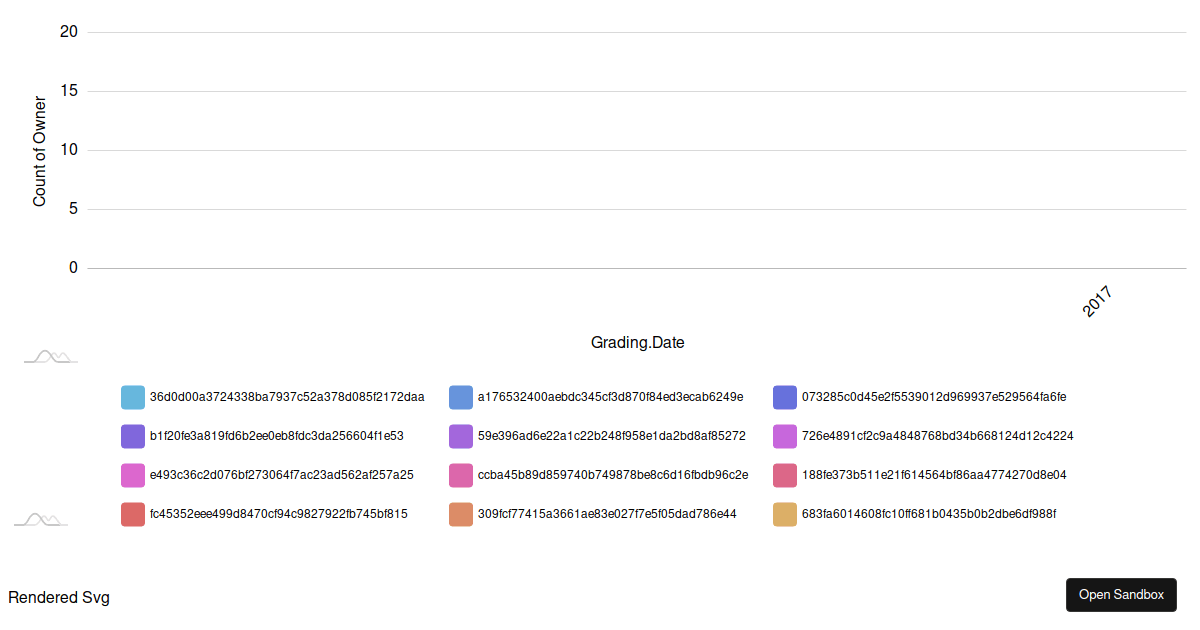Toggle the fc45352e legend entry off
Viewport: 1200px width, 630px height.
pyautogui.click(x=133, y=513)
